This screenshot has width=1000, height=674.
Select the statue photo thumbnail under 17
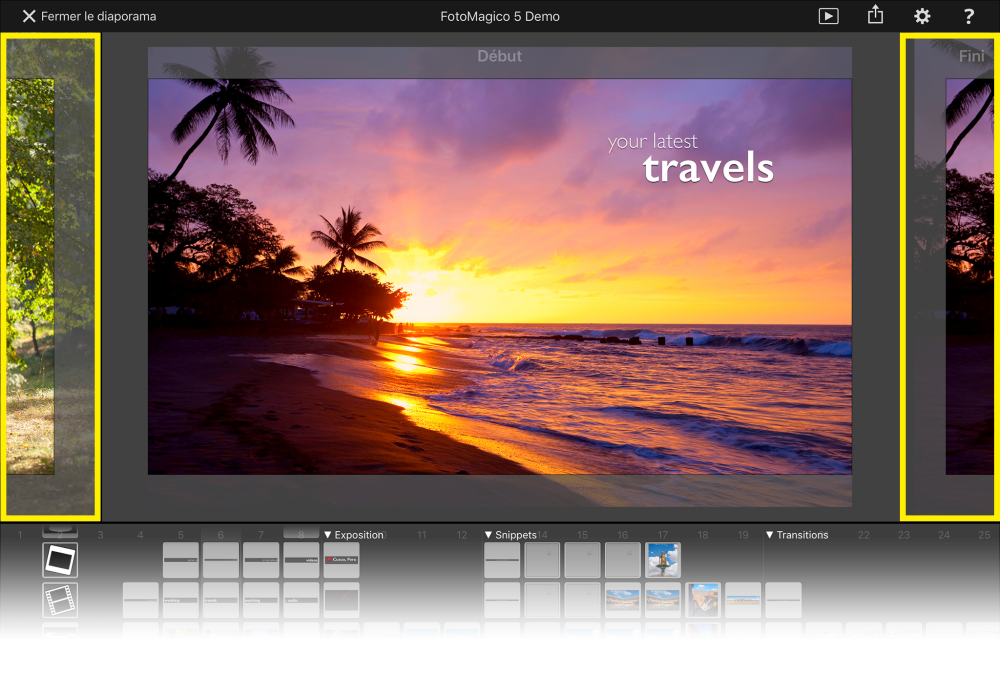pos(663,560)
